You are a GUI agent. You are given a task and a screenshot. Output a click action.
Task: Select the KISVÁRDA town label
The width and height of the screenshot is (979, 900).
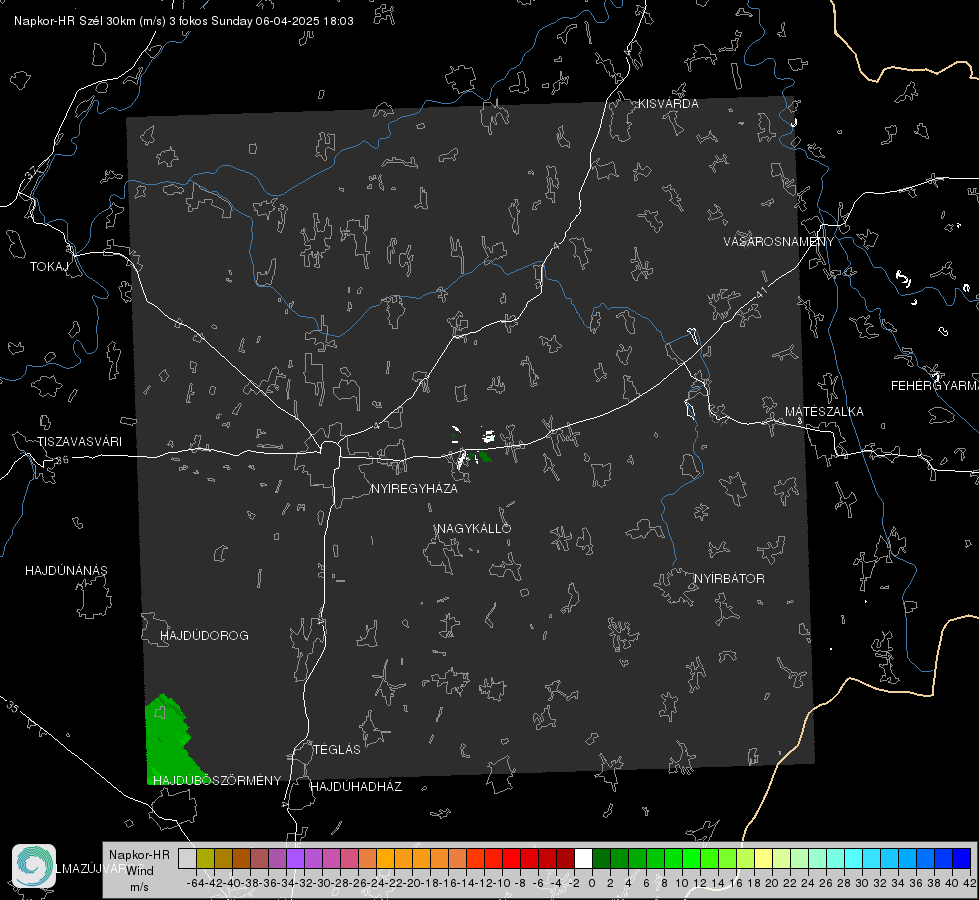[668, 104]
